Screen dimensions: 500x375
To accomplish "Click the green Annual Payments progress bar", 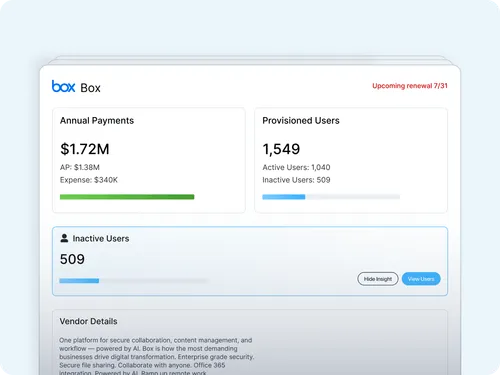I will click(x=127, y=197).
